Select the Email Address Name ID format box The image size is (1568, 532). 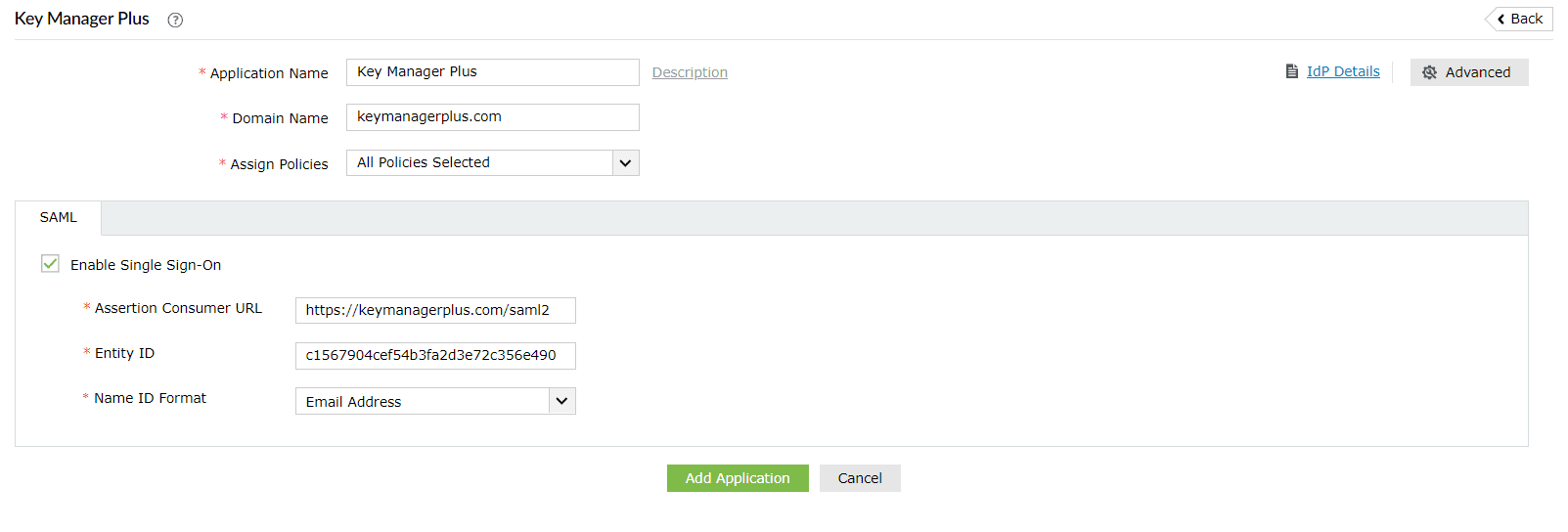click(x=423, y=402)
